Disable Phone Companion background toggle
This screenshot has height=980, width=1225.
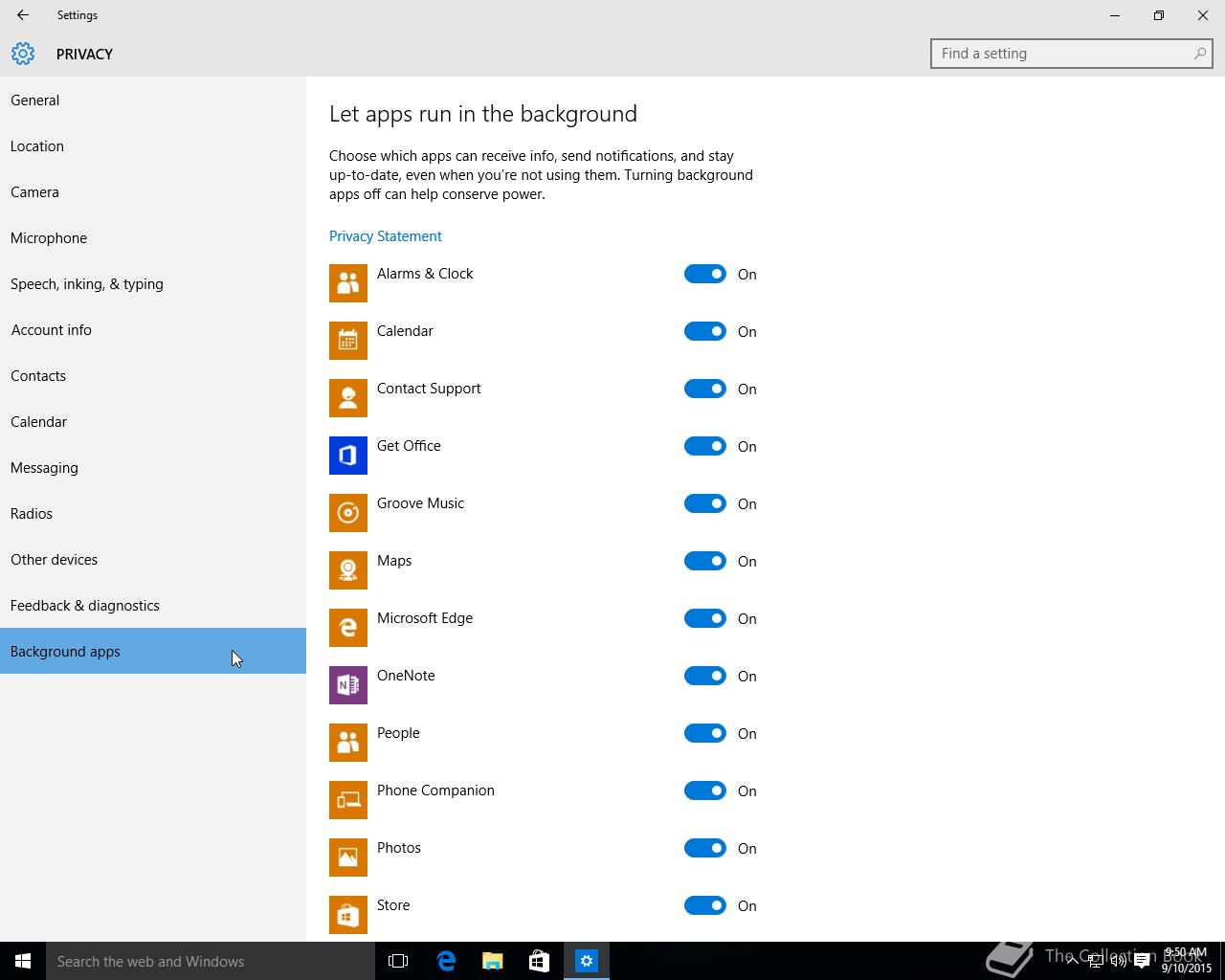tap(705, 791)
